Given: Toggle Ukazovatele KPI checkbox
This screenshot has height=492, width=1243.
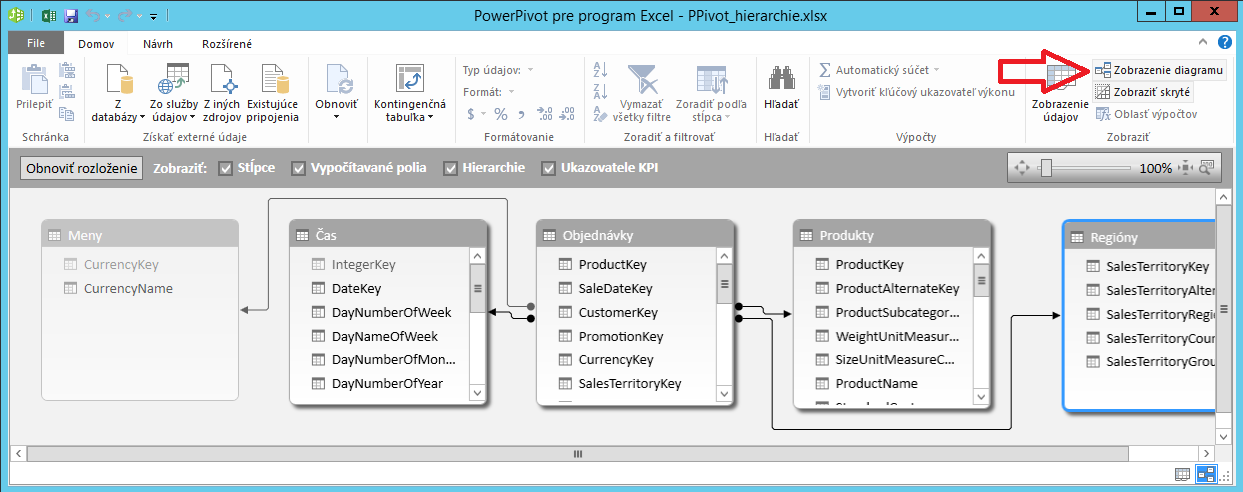Looking at the screenshot, I should pyautogui.click(x=549, y=168).
